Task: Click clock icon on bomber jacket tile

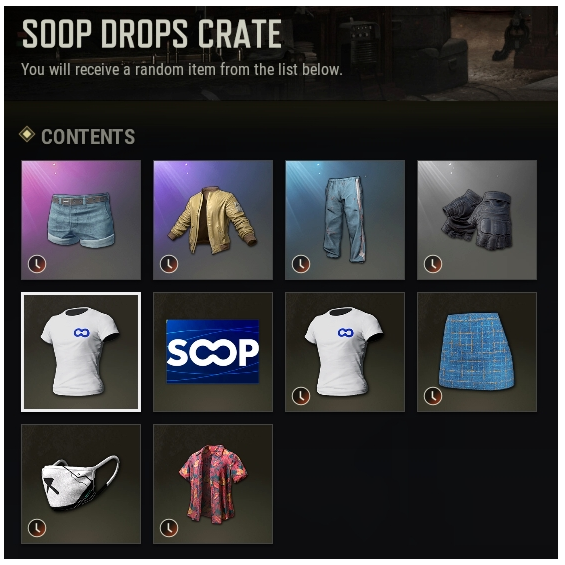Action: (x=169, y=264)
